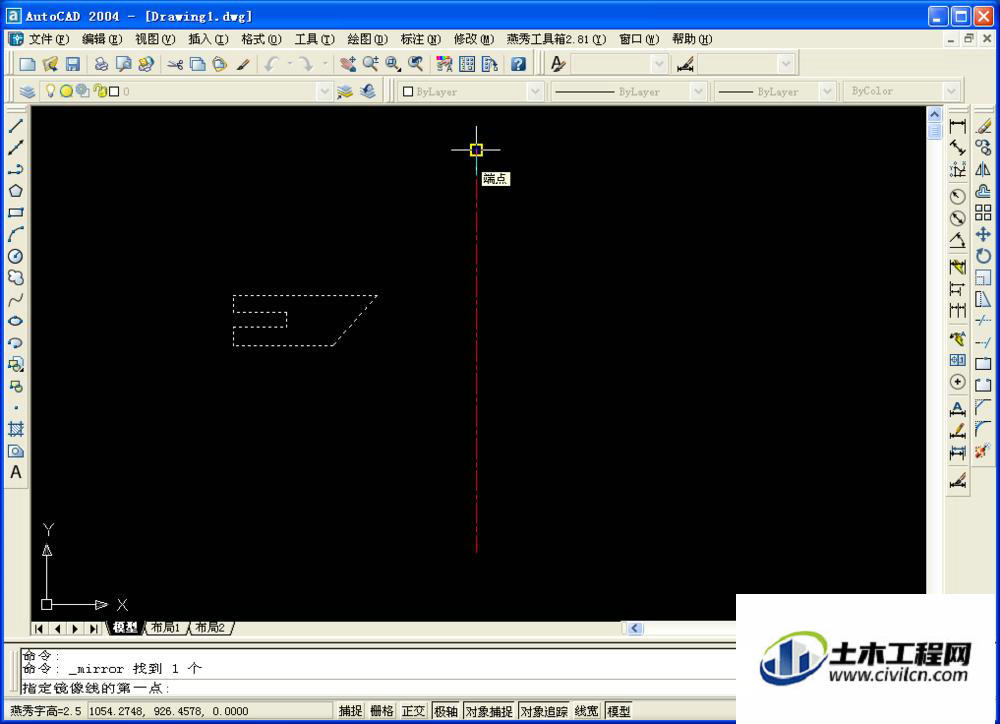The height and width of the screenshot is (724, 1000).
Task: Select the Rectangle draw tool
Action: coord(16,212)
